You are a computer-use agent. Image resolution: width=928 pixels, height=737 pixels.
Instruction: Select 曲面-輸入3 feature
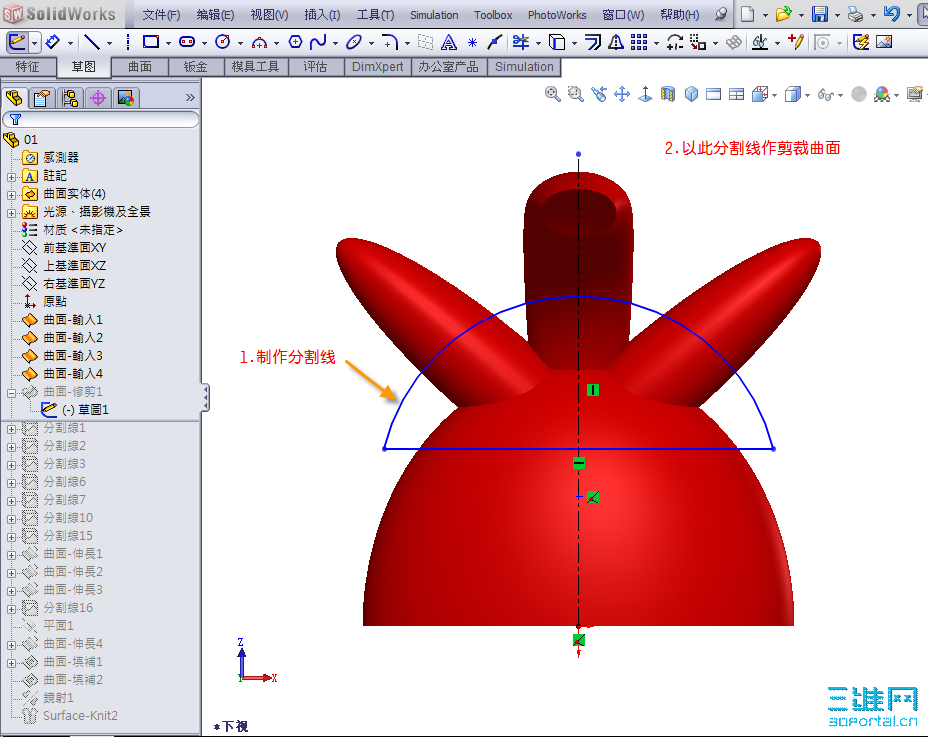73,356
